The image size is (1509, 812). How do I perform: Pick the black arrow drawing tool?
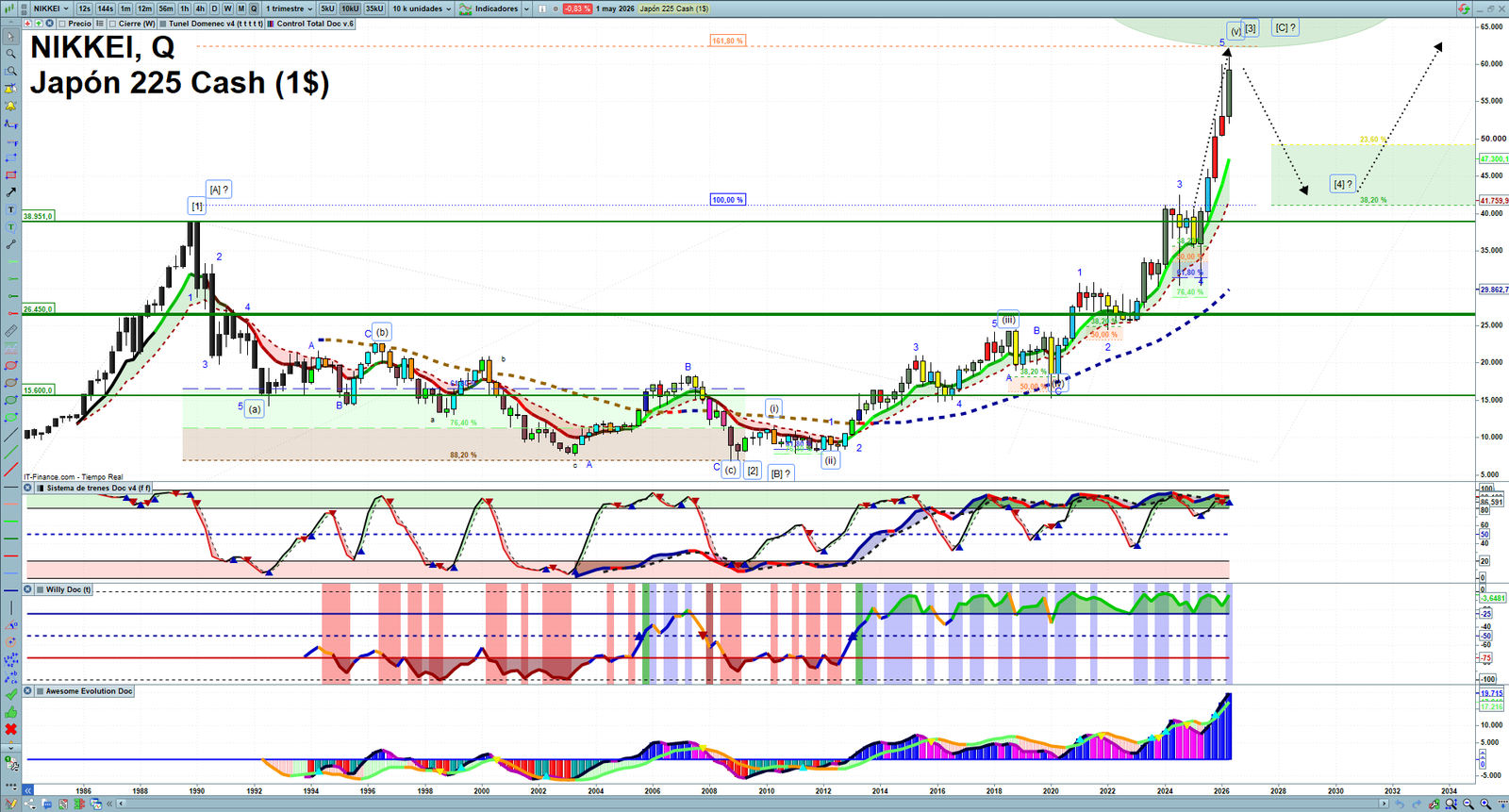pyautogui.click(x=10, y=192)
